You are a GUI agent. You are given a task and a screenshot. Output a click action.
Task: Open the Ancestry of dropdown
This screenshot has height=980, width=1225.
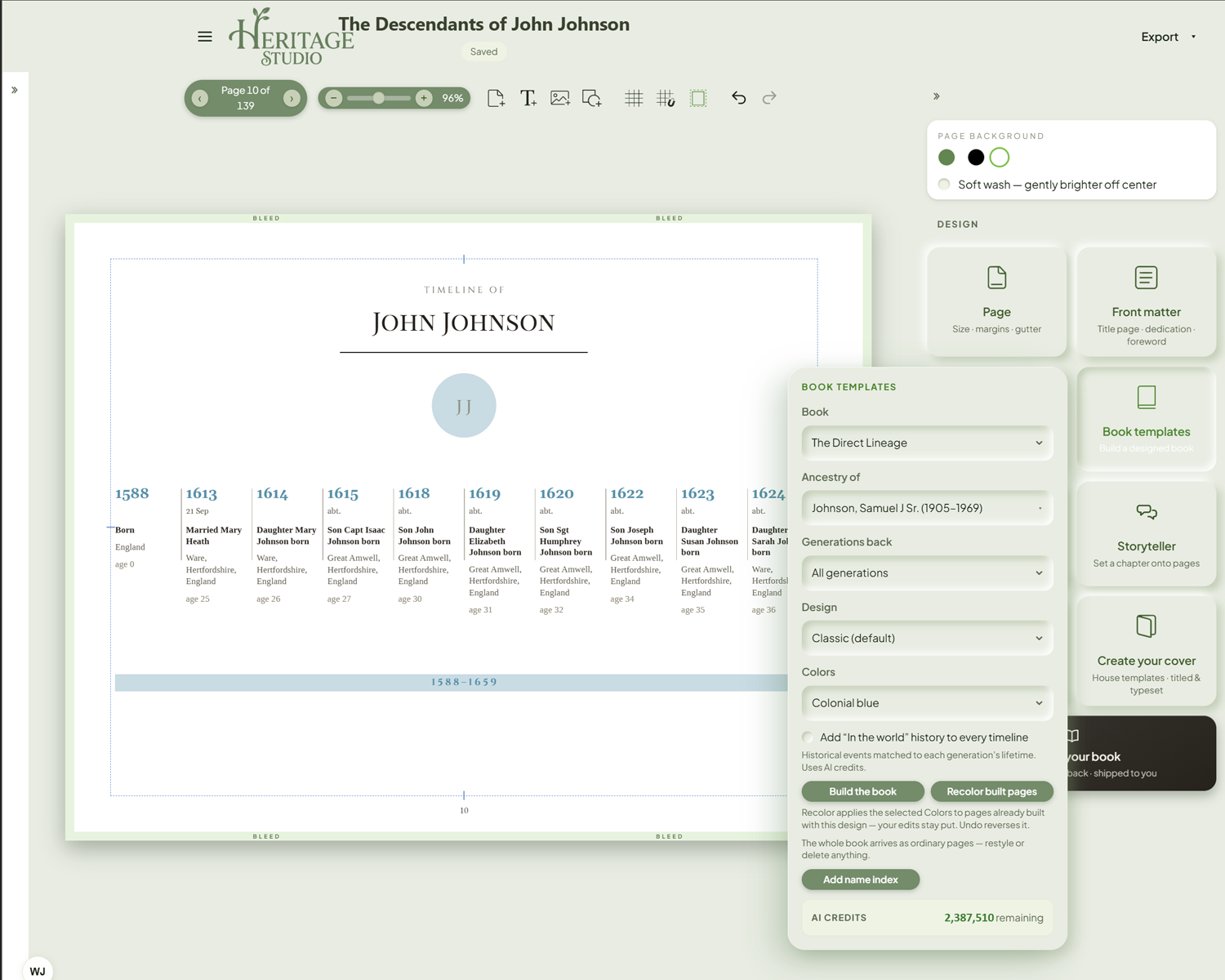(x=927, y=508)
